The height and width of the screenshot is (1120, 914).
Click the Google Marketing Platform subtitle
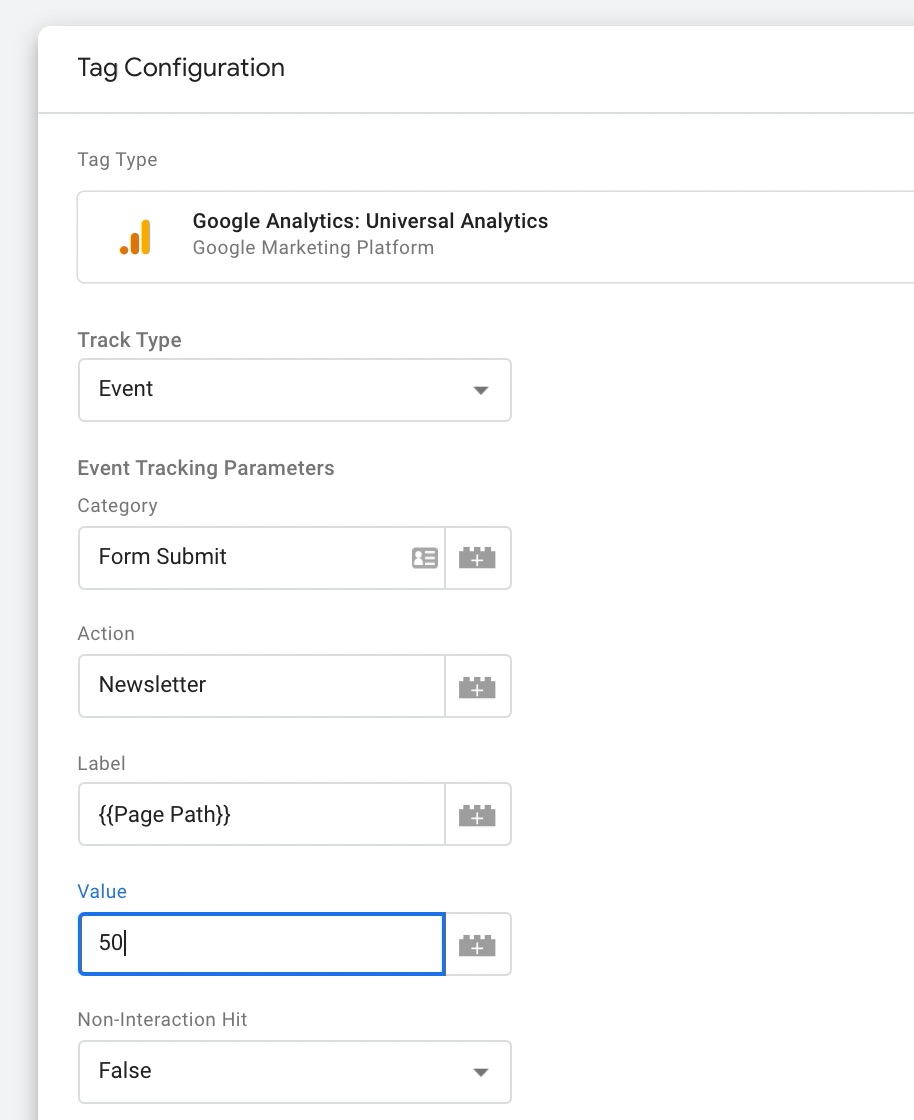click(x=313, y=248)
